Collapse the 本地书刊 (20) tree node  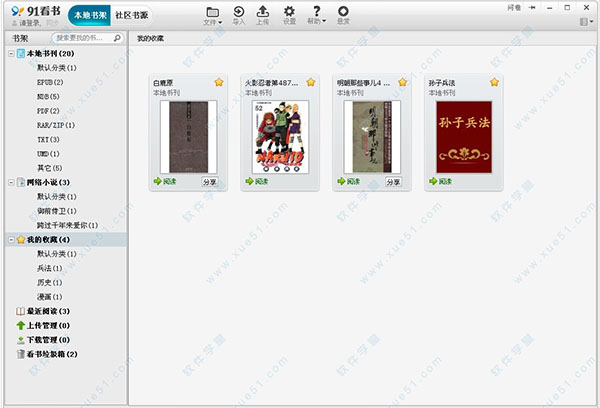(11, 54)
